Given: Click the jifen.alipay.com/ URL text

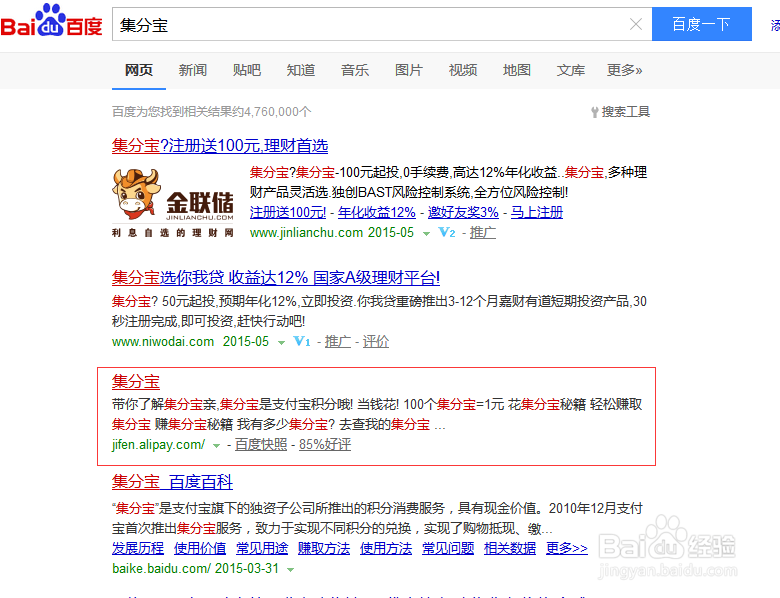Looking at the screenshot, I should click(159, 444).
